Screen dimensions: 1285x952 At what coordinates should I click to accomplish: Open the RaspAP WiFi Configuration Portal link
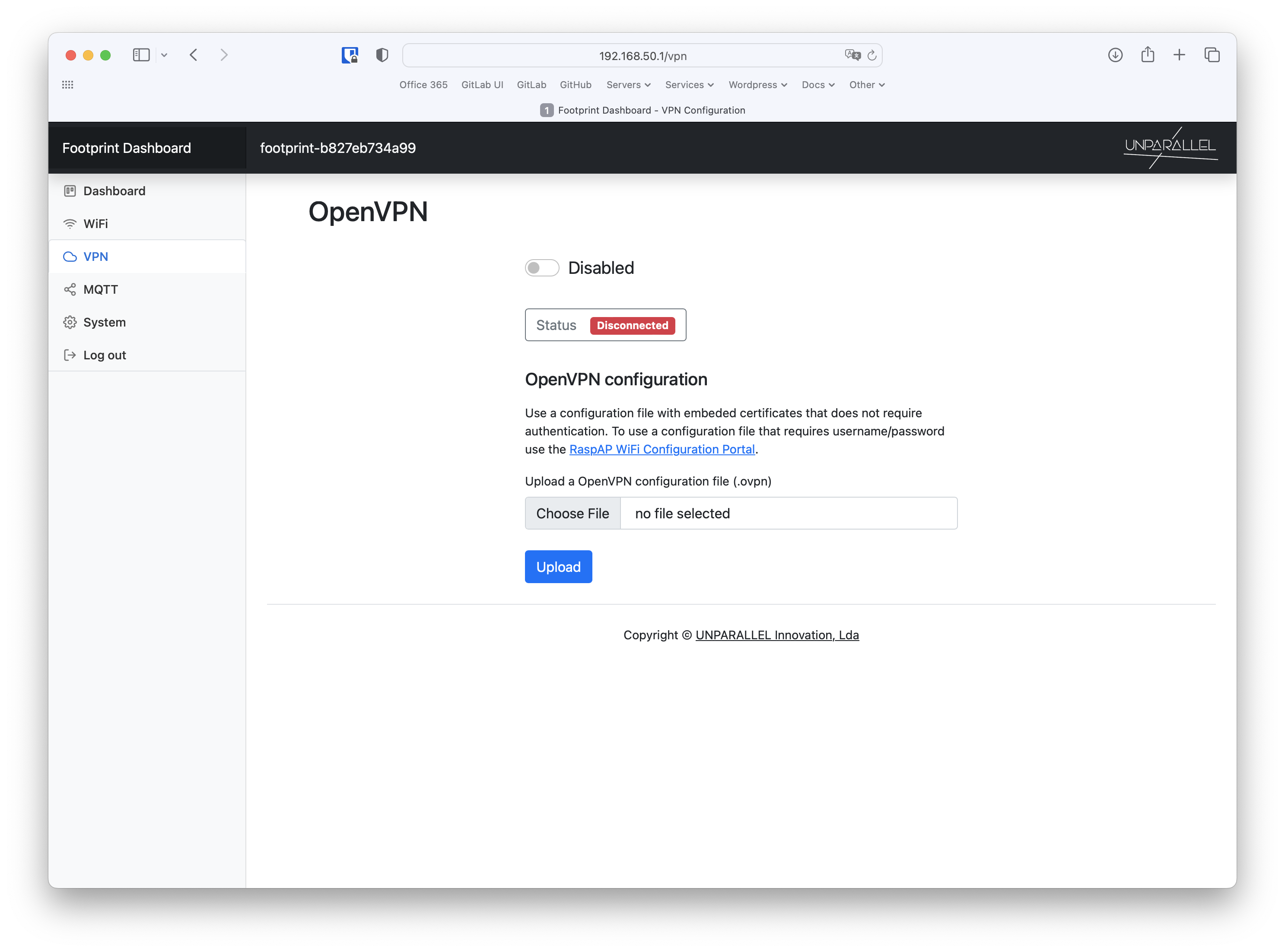662,450
